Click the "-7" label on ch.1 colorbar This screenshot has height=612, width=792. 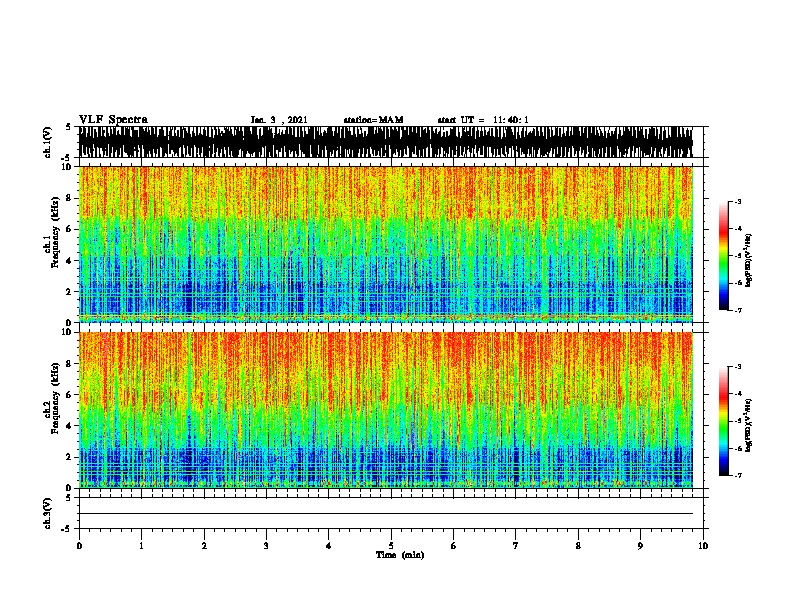click(737, 310)
